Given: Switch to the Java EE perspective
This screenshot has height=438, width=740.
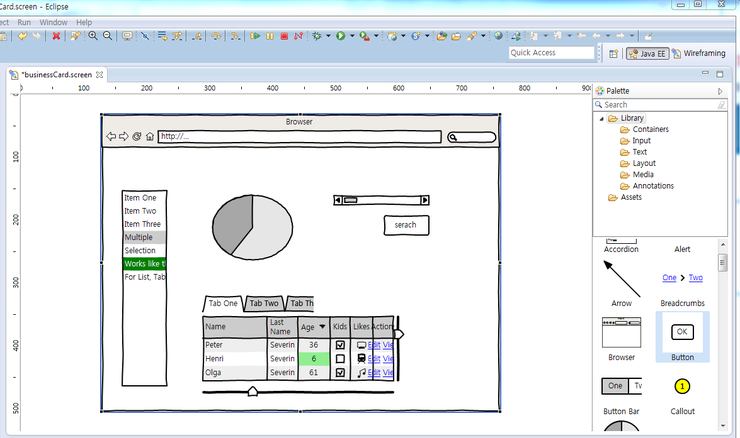Looking at the screenshot, I should pyautogui.click(x=648, y=54).
